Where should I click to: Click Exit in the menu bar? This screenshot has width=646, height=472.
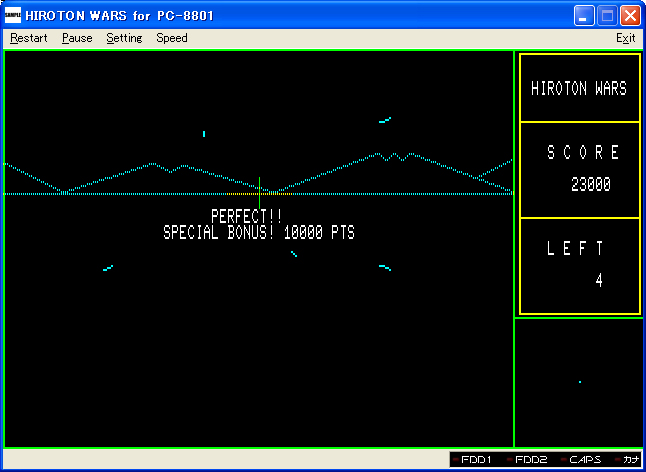625,38
